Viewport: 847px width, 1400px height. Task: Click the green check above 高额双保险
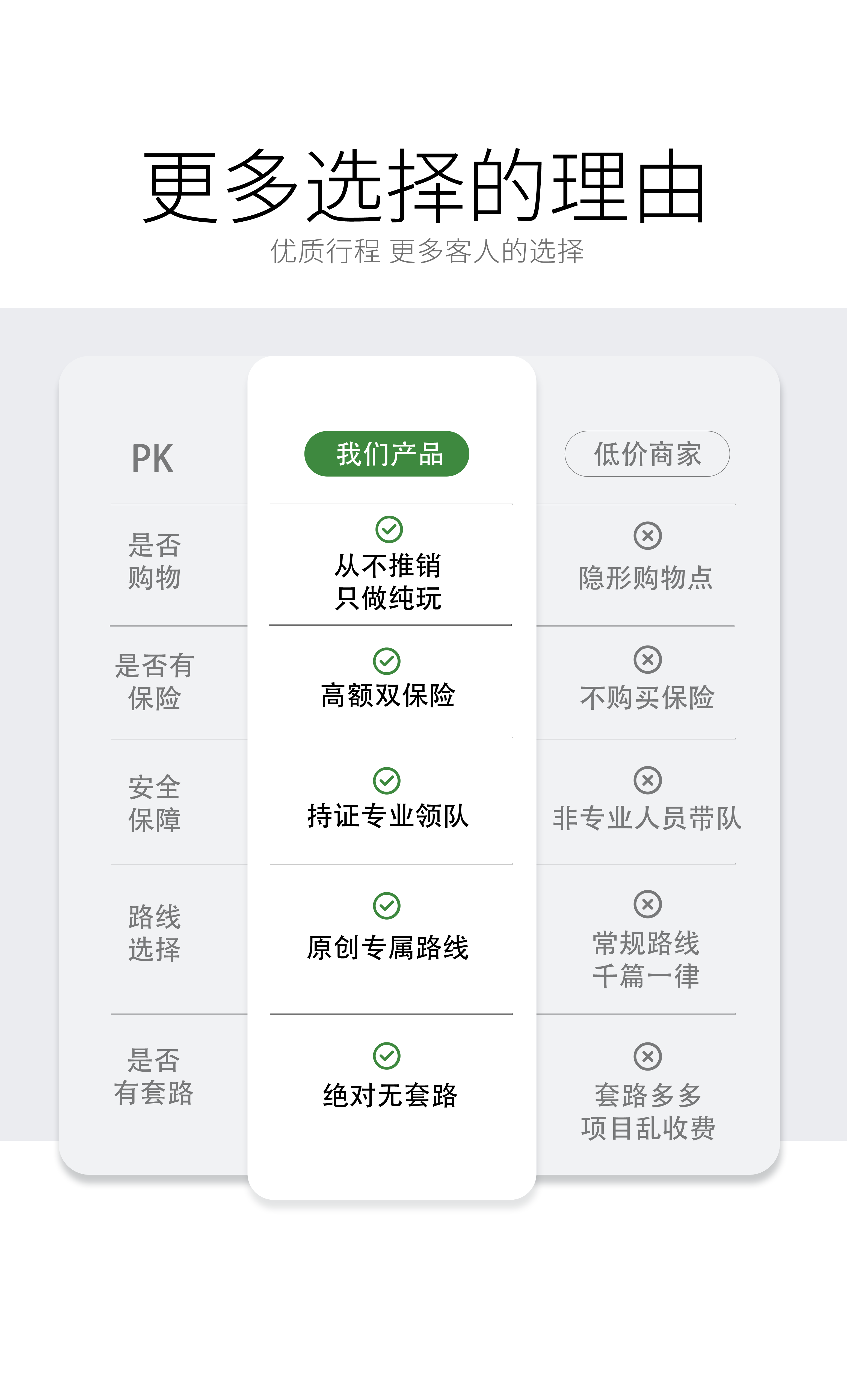pyautogui.click(x=387, y=661)
